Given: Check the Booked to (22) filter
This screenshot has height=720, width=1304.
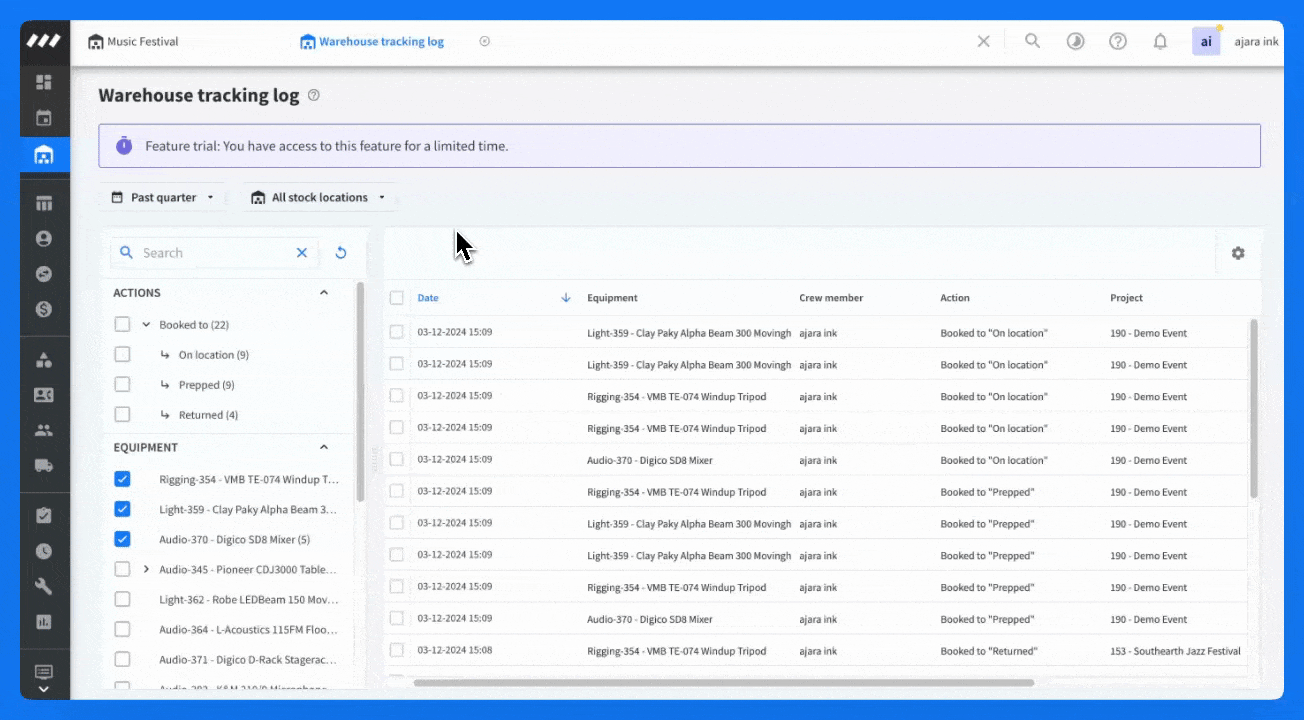Looking at the screenshot, I should pos(122,324).
